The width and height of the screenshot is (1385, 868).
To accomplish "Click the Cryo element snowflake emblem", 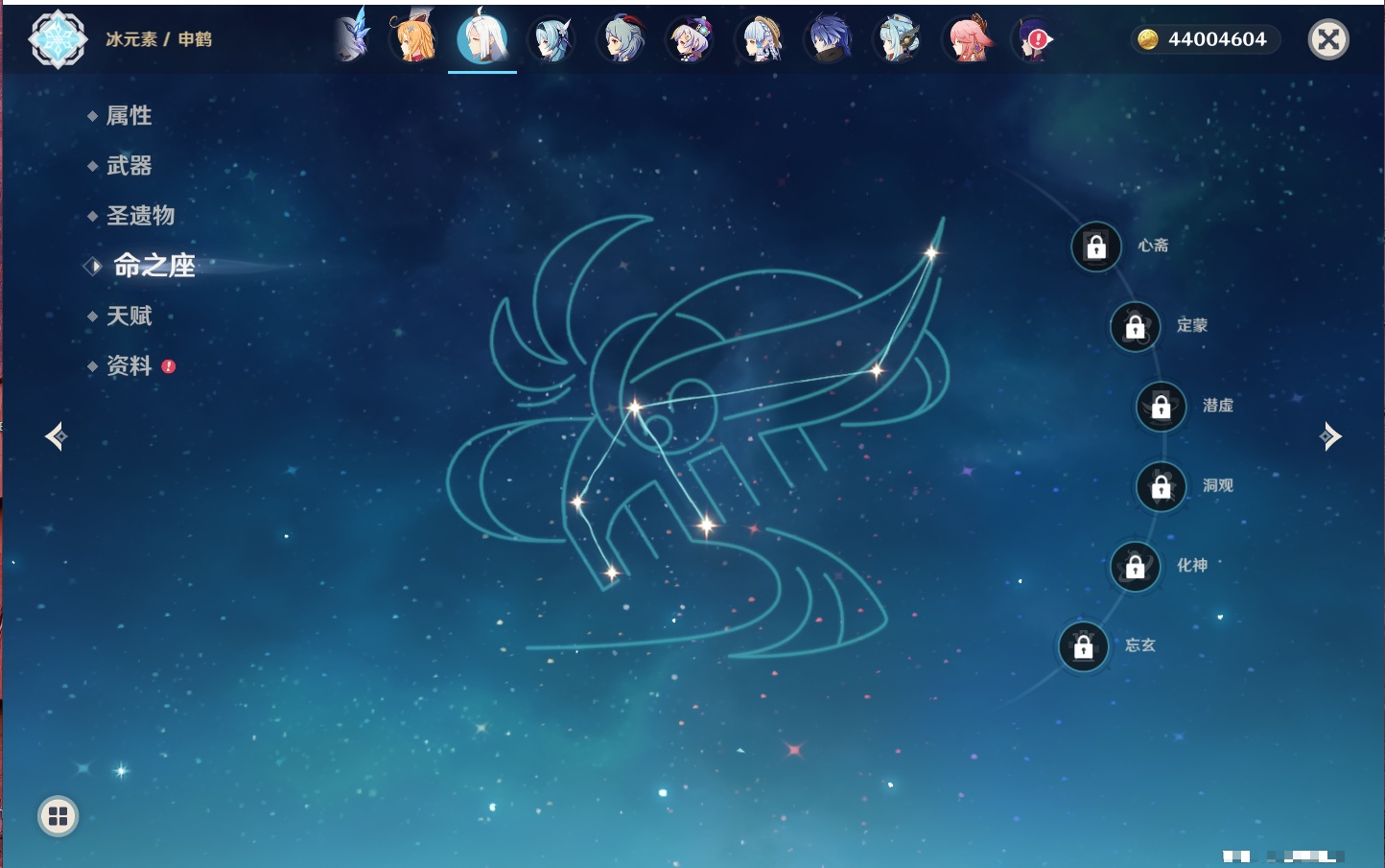I will 58,39.
